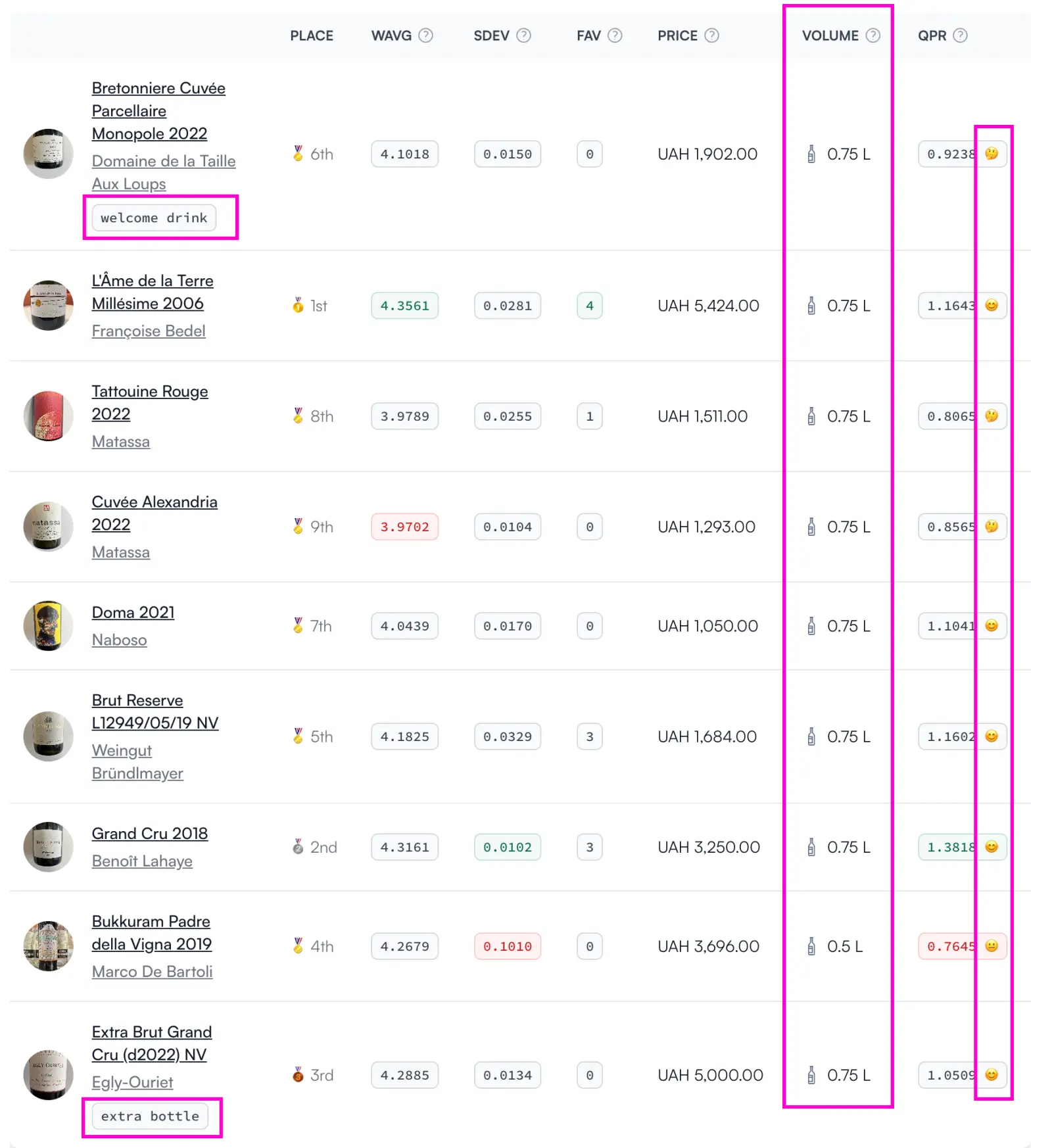
Task: Click the extra bottle tag
Action: 150,1116
